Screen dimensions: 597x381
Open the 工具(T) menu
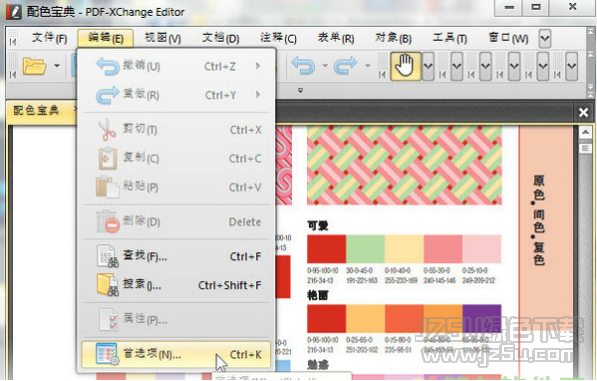450,38
